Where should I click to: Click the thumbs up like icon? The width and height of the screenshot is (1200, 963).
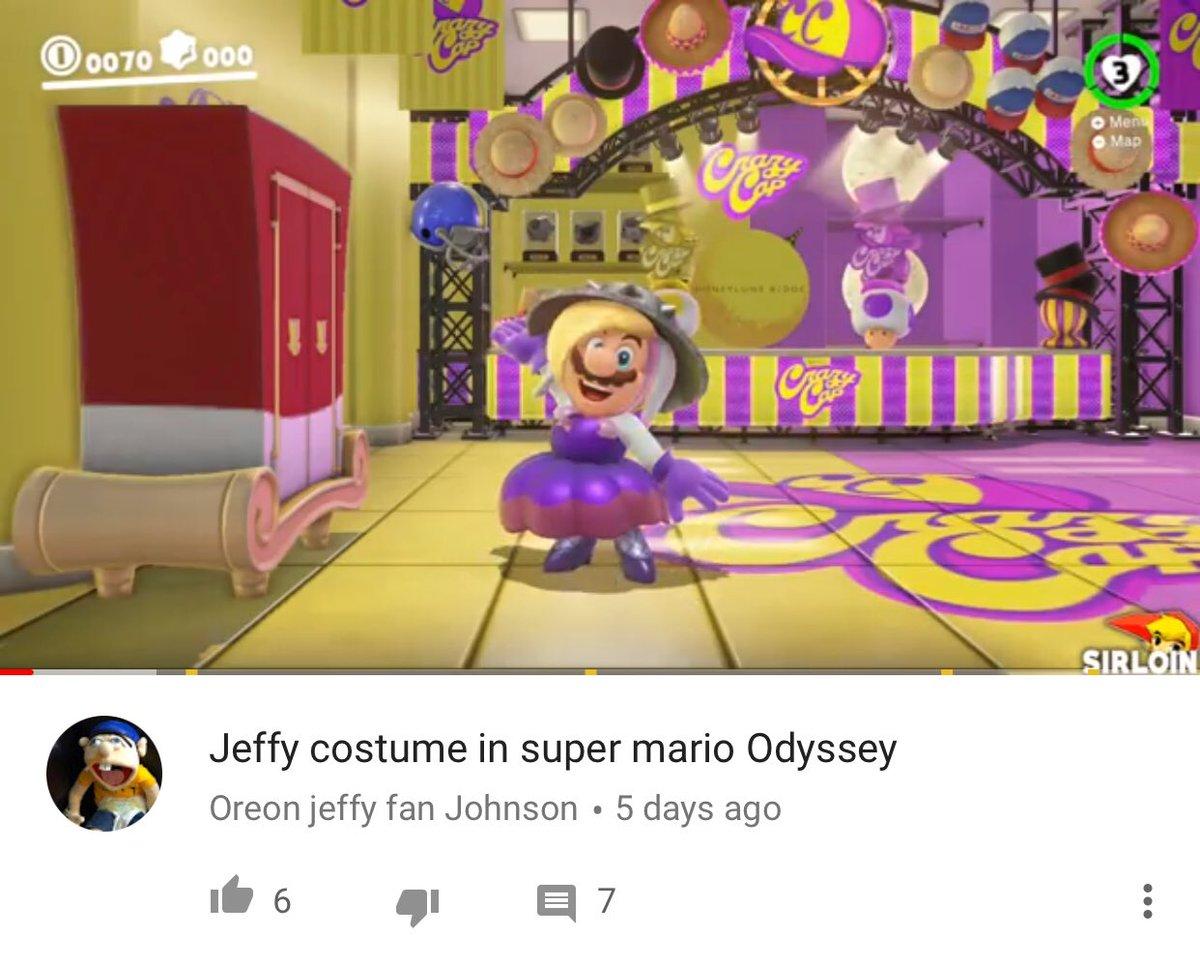[231, 896]
